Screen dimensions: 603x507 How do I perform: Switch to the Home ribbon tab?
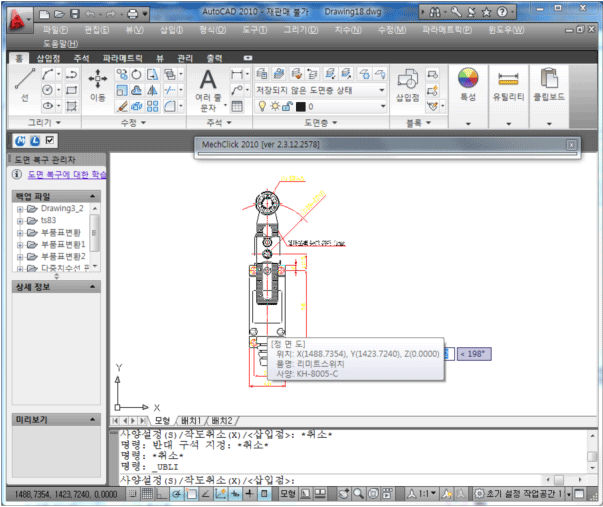[x=19, y=59]
